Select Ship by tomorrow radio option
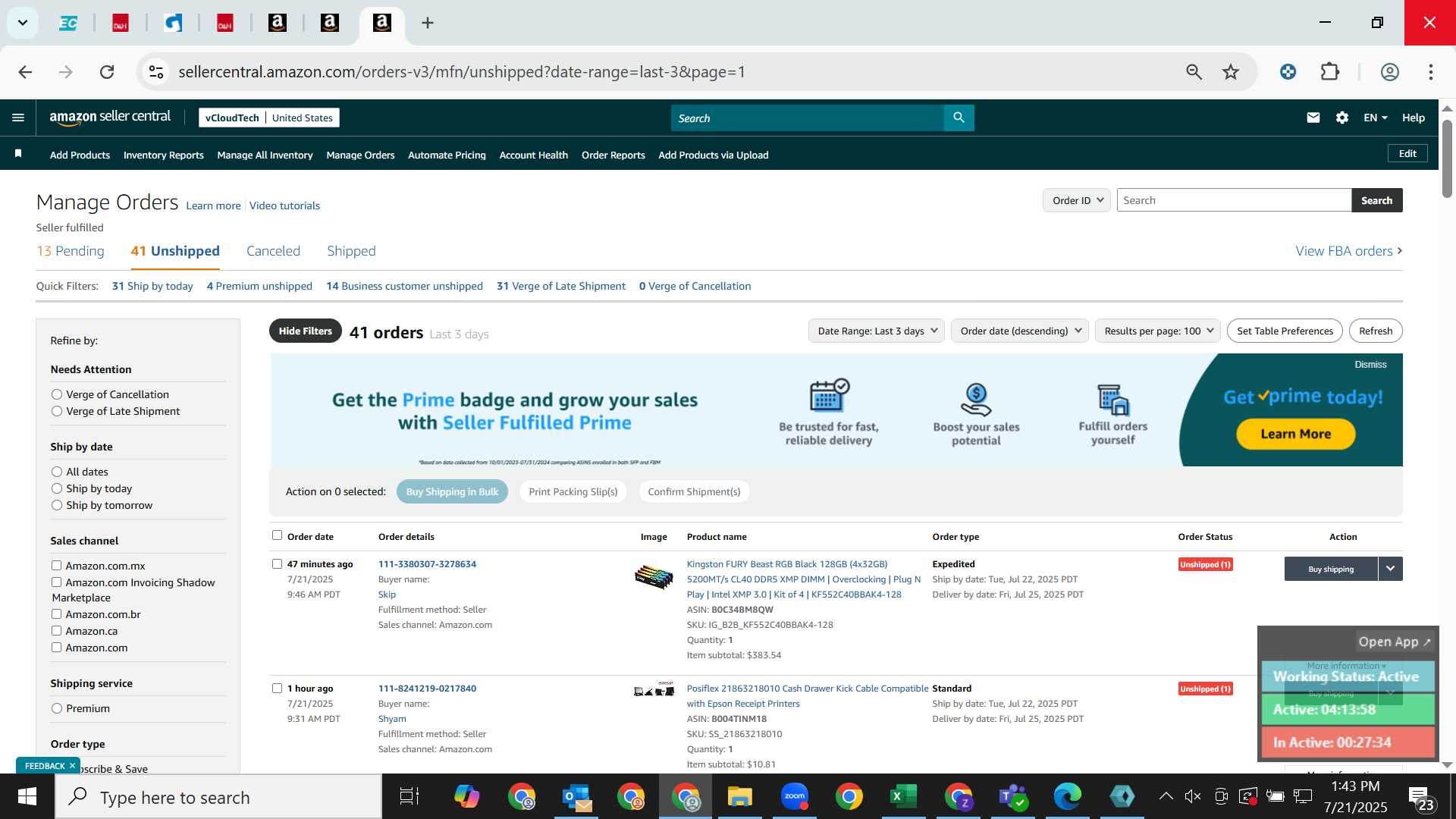This screenshot has width=1456, height=819. tap(57, 505)
